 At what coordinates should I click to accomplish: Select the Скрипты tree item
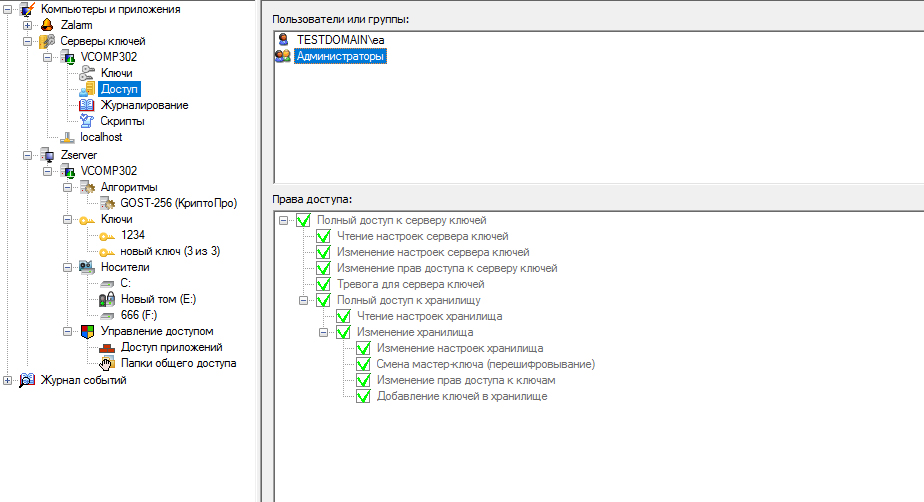click(x=122, y=121)
